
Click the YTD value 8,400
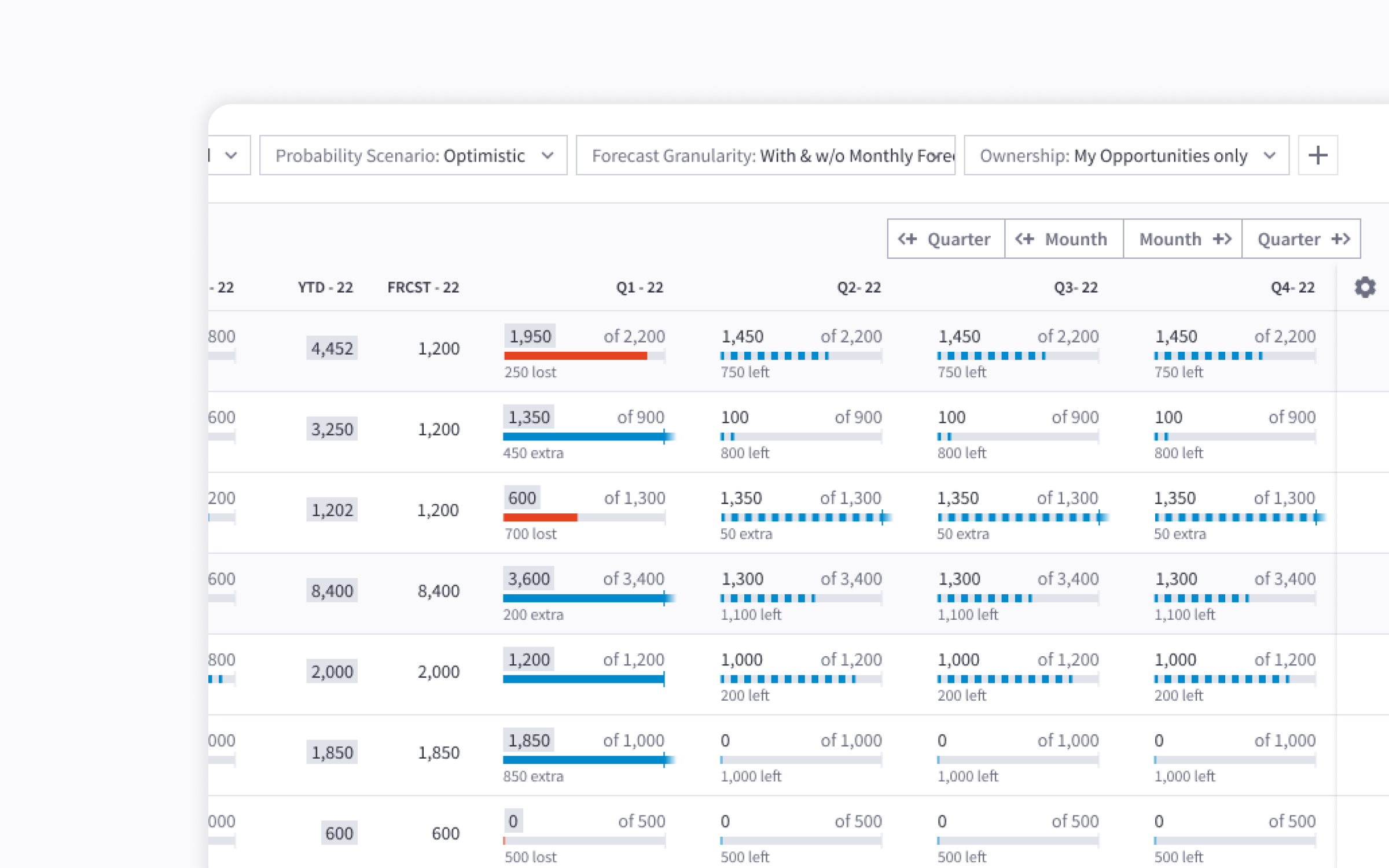[x=332, y=591]
